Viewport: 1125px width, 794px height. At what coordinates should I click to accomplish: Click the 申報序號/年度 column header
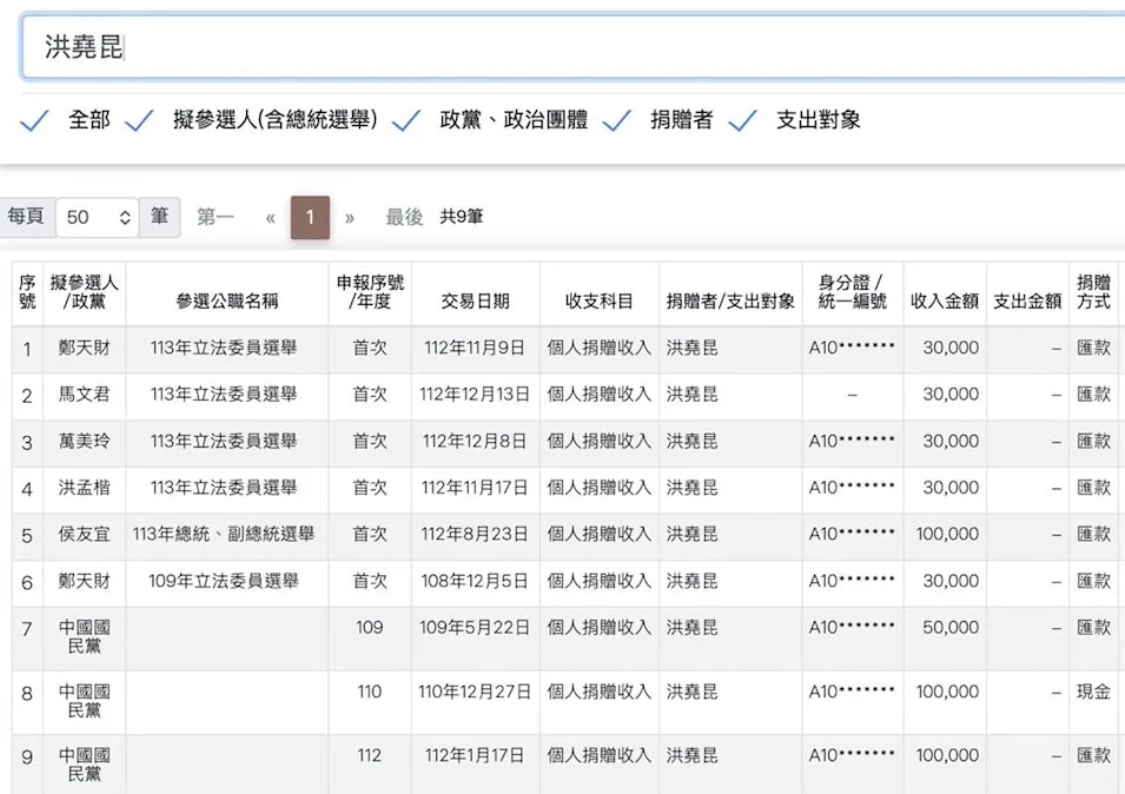pos(369,293)
